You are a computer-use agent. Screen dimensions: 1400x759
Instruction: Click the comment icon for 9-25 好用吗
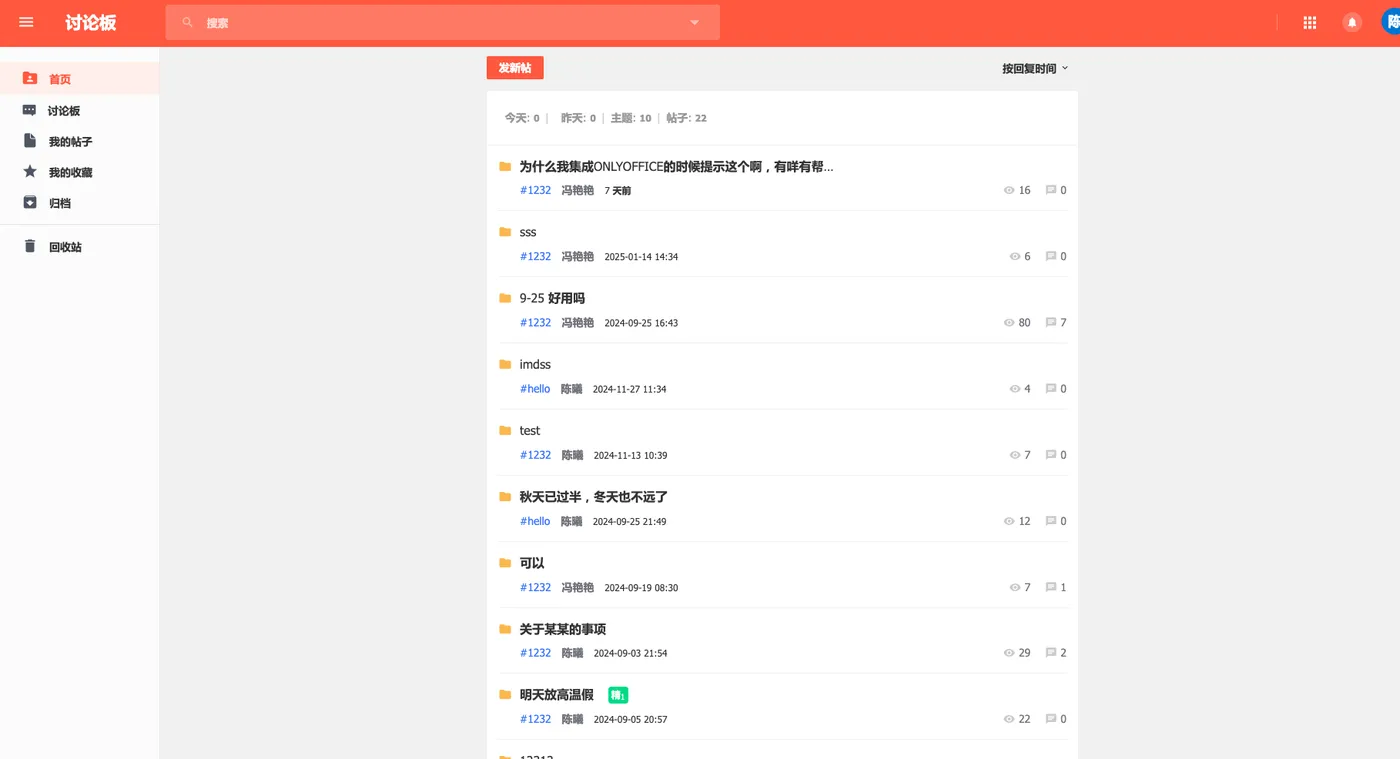pos(1051,322)
